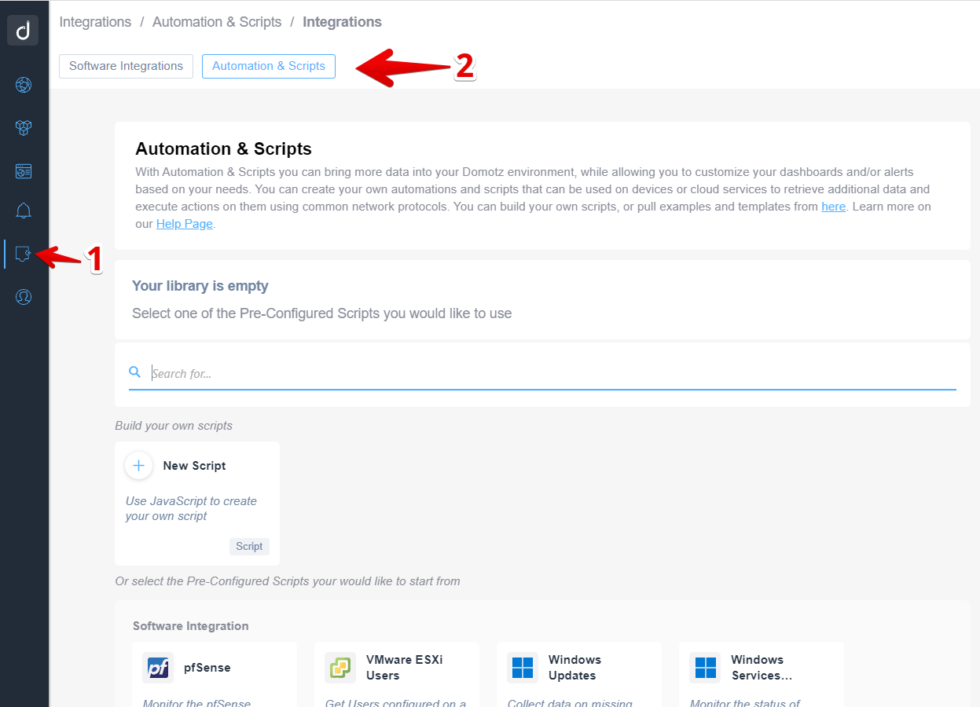The width and height of the screenshot is (980, 707).
Task: Open the support person icon at sidebar bottom
Action: (23, 296)
